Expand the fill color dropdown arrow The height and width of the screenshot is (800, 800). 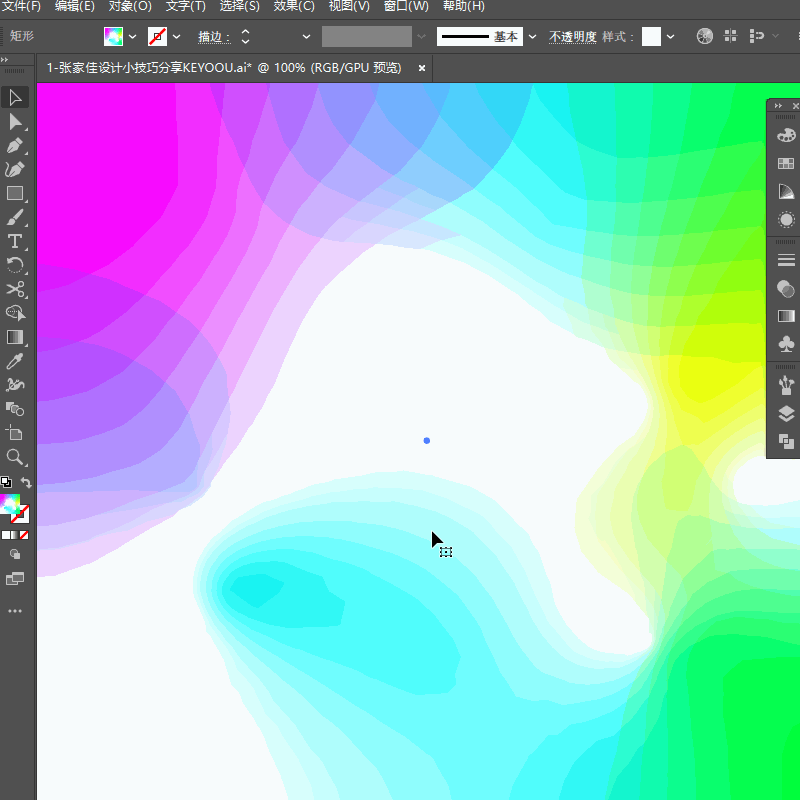tap(133, 37)
